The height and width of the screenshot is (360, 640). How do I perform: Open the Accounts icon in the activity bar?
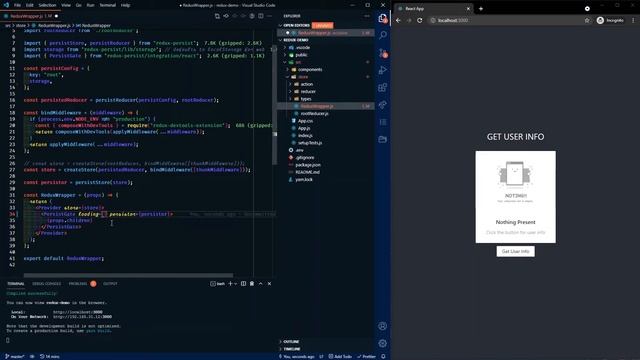coord(382,326)
